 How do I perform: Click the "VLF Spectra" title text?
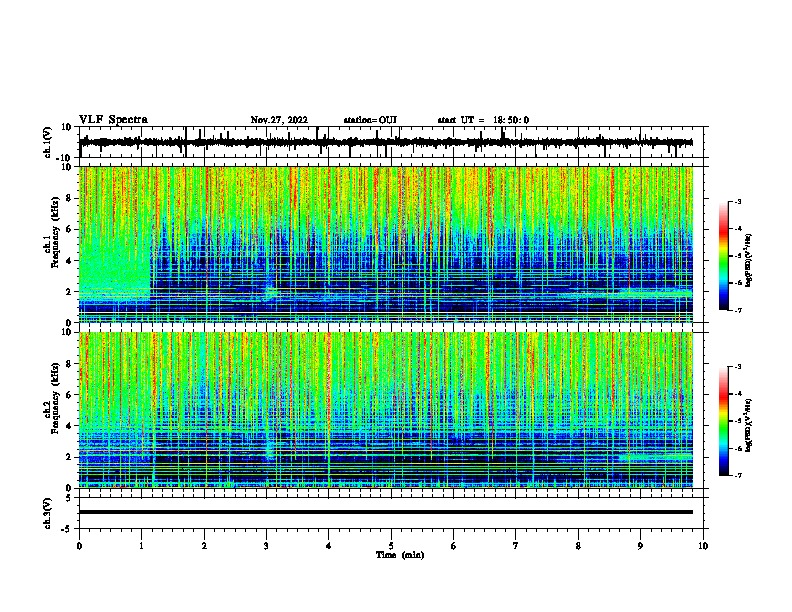[x=113, y=120]
